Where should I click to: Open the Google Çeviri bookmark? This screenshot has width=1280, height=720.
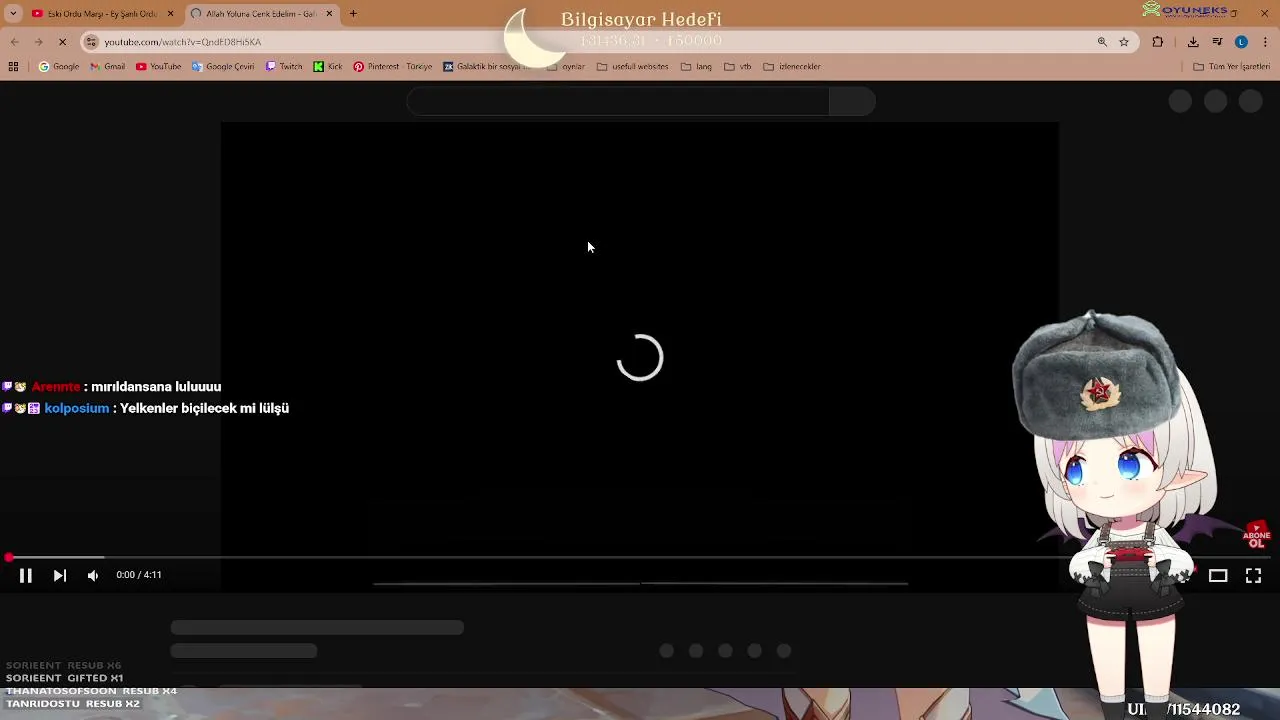pyautogui.click(x=223, y=67)
